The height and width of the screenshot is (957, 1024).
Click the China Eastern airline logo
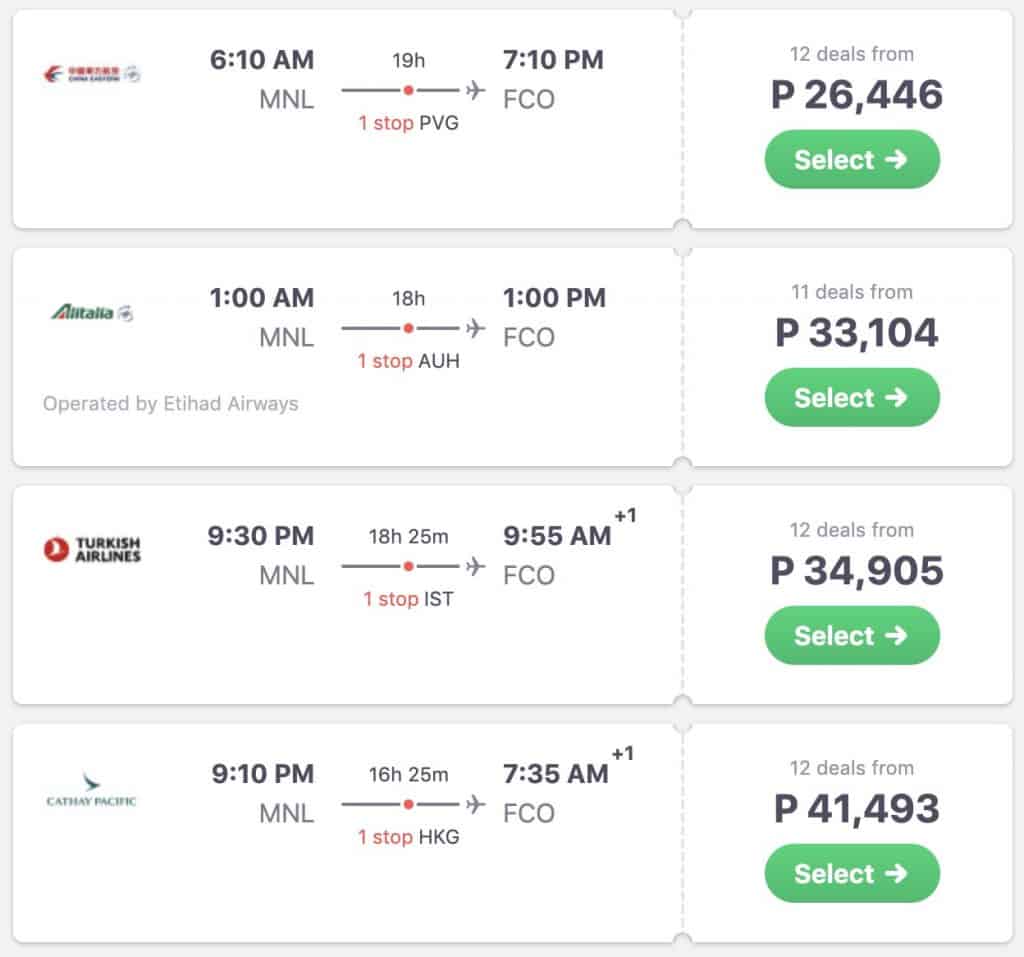[93, 74]
